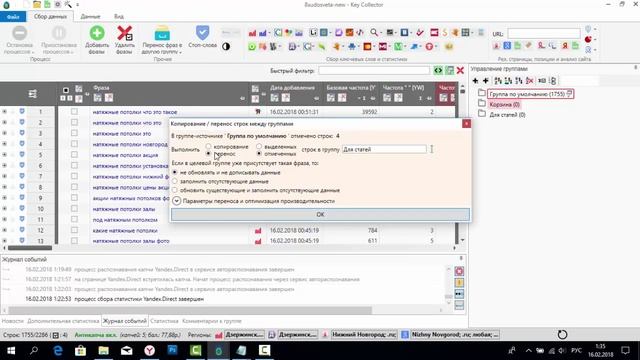Open the Перенос фраз в другую группу dropdown

(180, 52)
